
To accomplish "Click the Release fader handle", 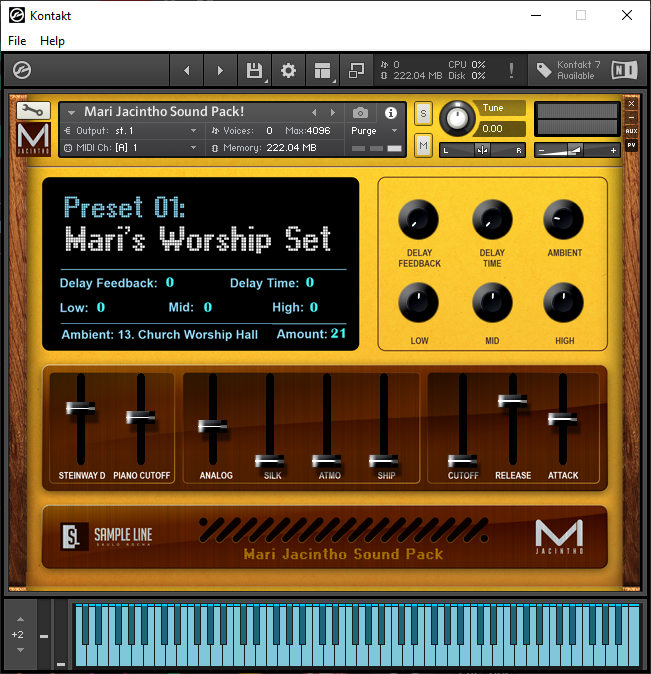I will [513, 401].
